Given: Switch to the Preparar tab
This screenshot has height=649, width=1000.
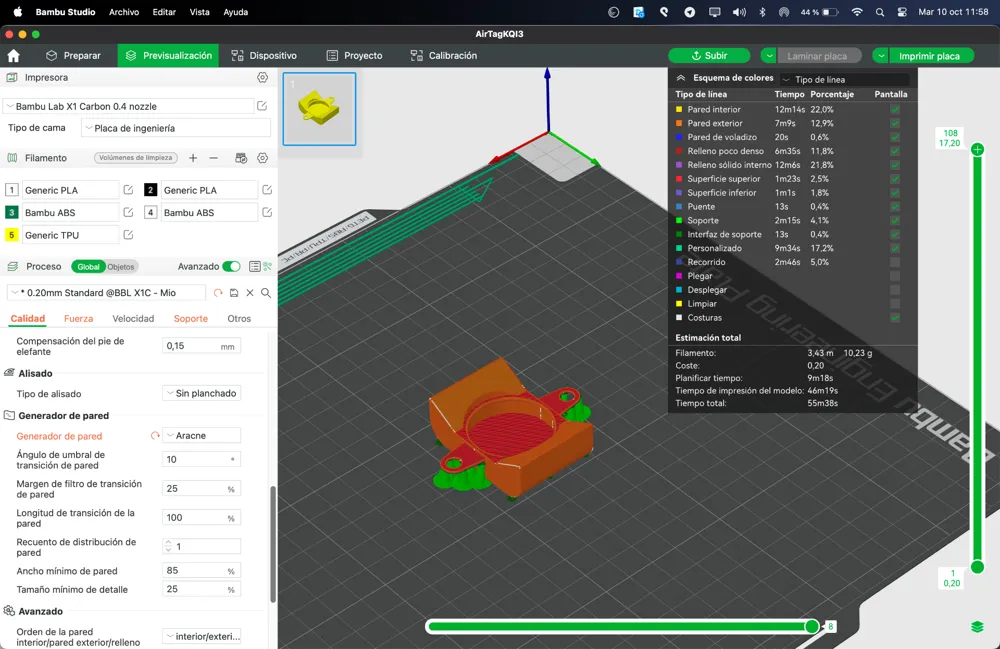Looking at the screenshot, I should click(73, 55).
